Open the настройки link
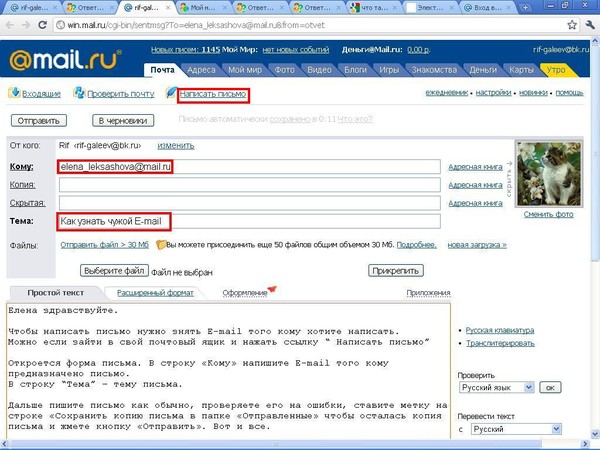600x450 pixels. tap(493, 92)
